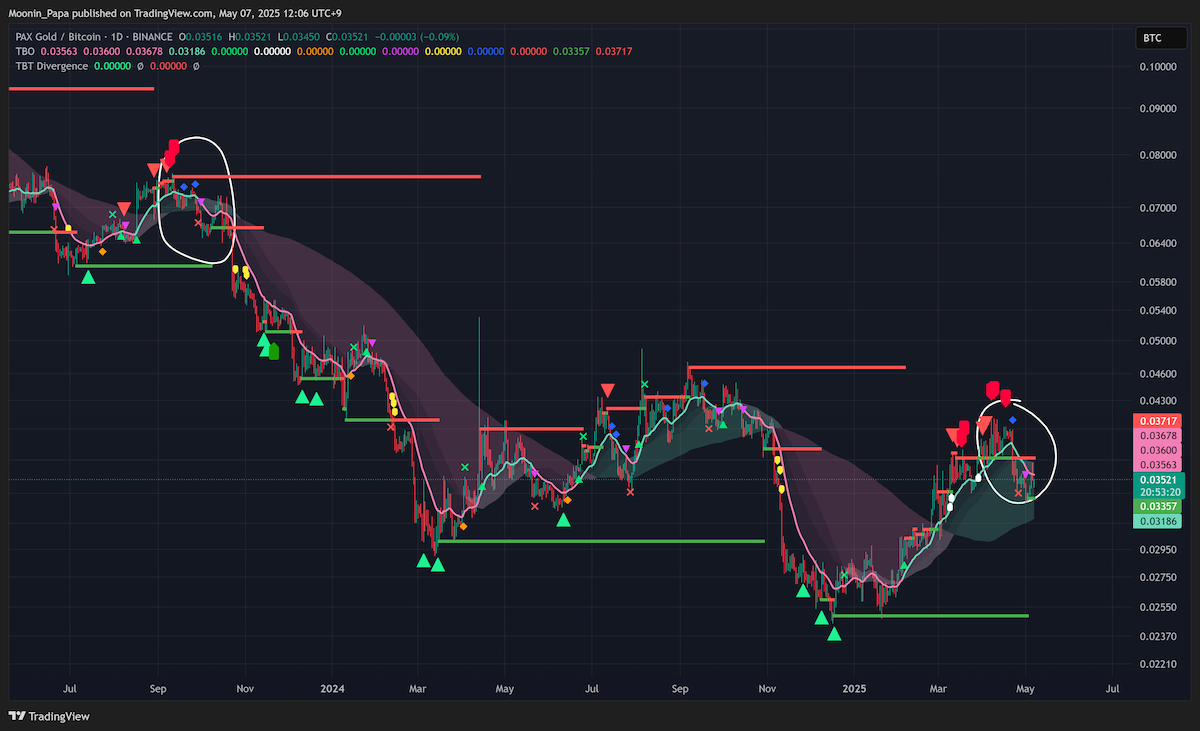
Task: Click the 0.03186 teal price tag
Action: click(1159, 521)
